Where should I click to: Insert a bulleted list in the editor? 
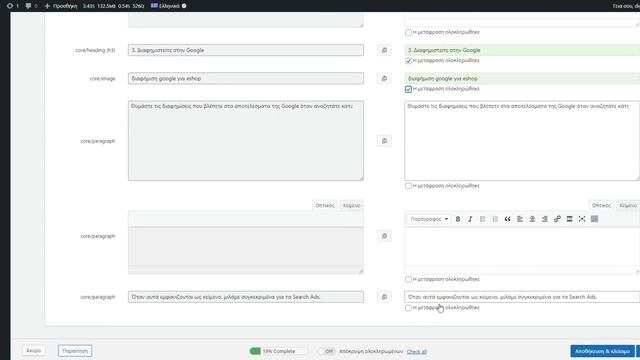482,219
